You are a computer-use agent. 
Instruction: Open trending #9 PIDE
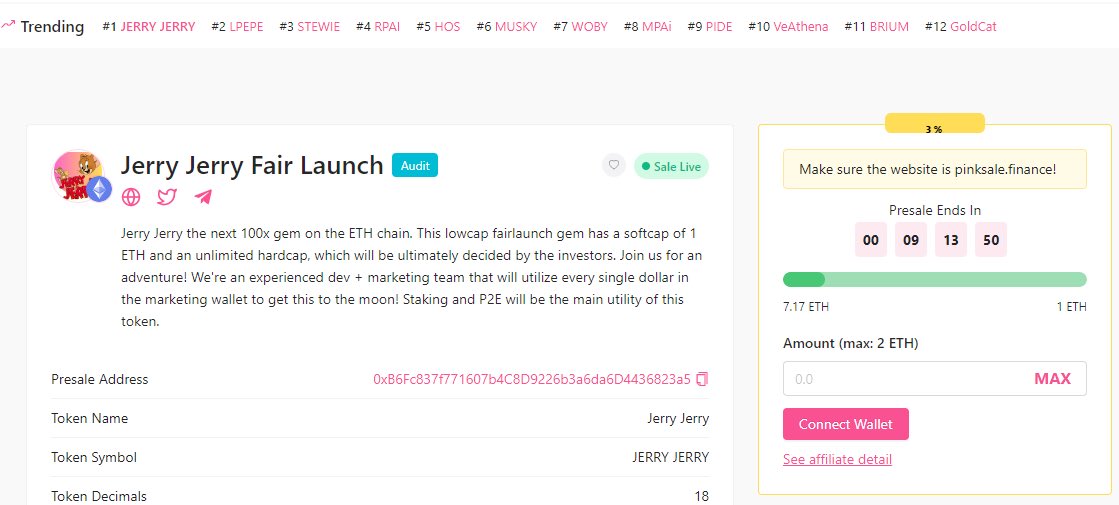click(x=710, y=27)
